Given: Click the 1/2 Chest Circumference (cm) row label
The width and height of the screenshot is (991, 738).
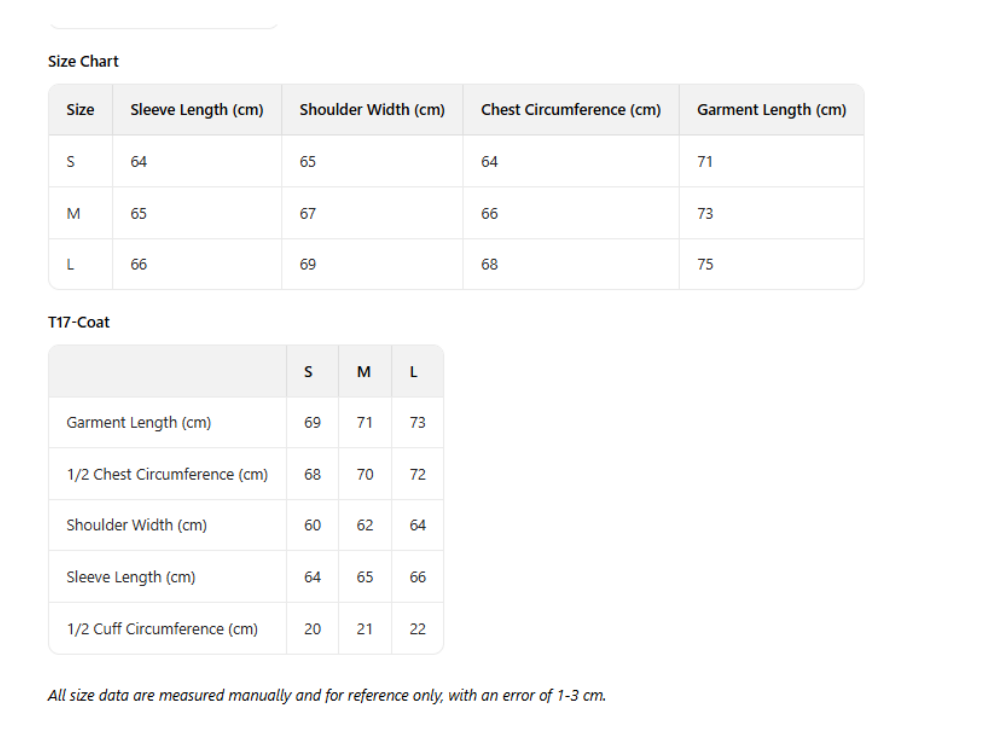Looking at the screenshot, I should click(x=167, y=474).
